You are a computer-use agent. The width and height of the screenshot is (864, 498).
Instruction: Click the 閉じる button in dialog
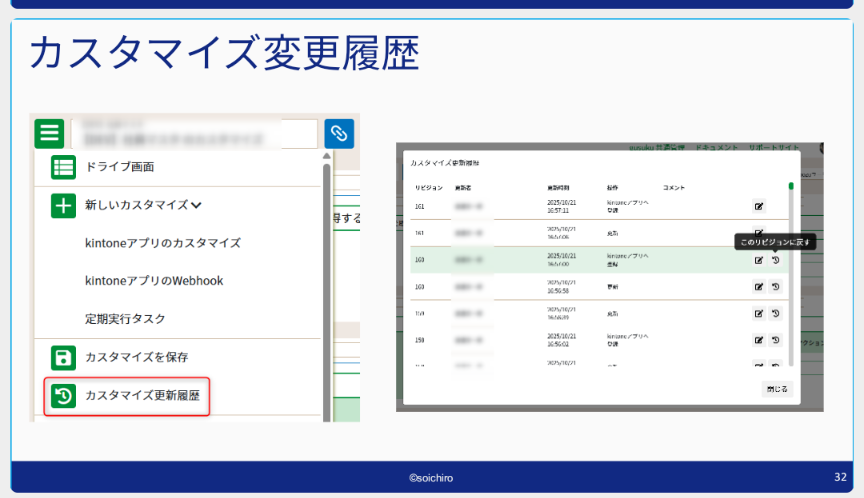click(776, 389)
